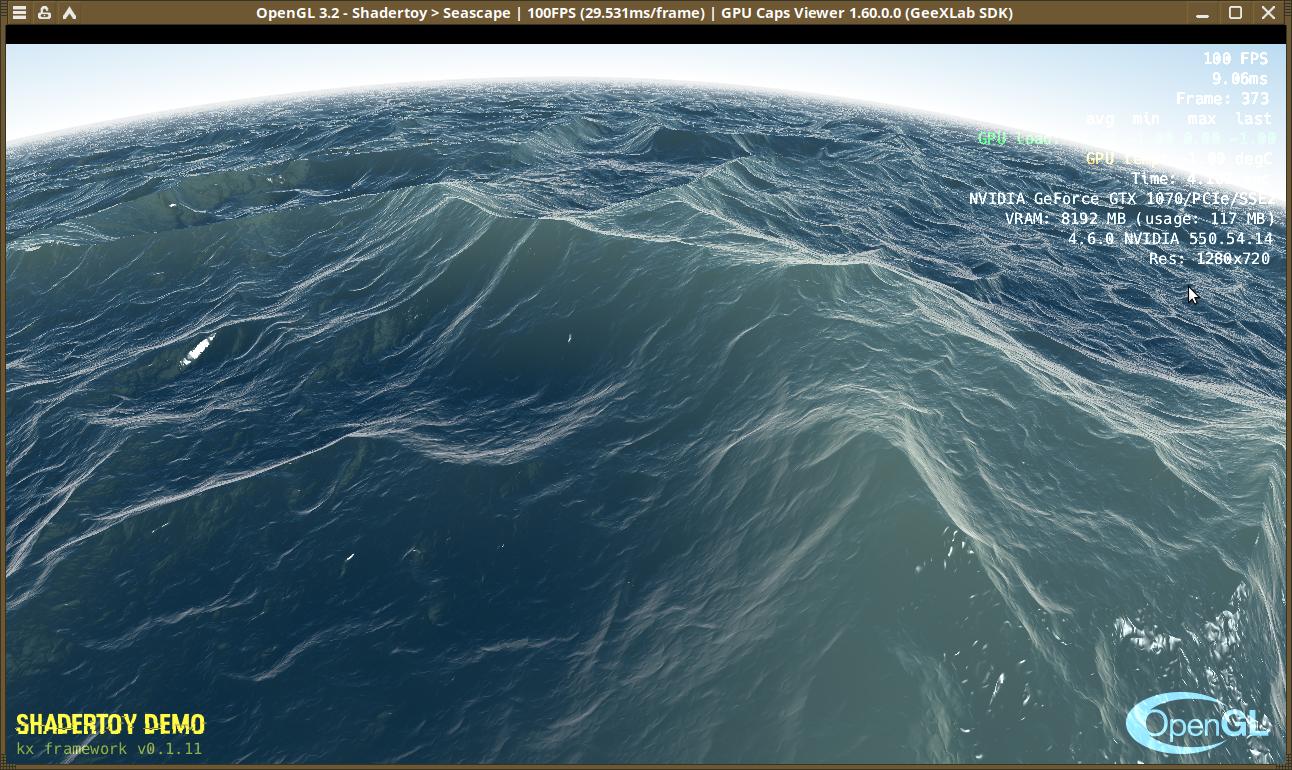Click the yellow 'GPU temp' label

pos(1123,158)
